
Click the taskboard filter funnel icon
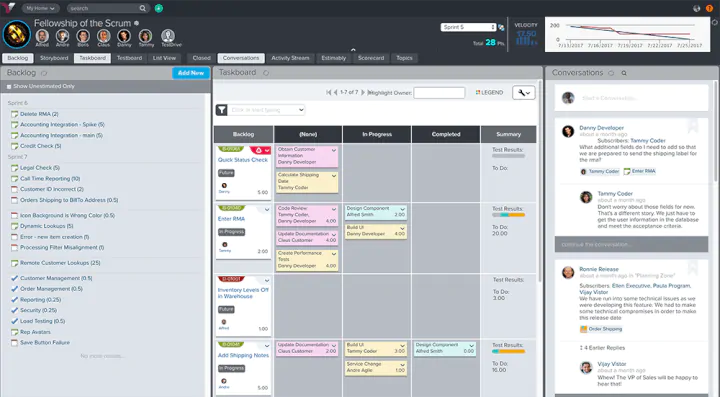pos(222,110)
